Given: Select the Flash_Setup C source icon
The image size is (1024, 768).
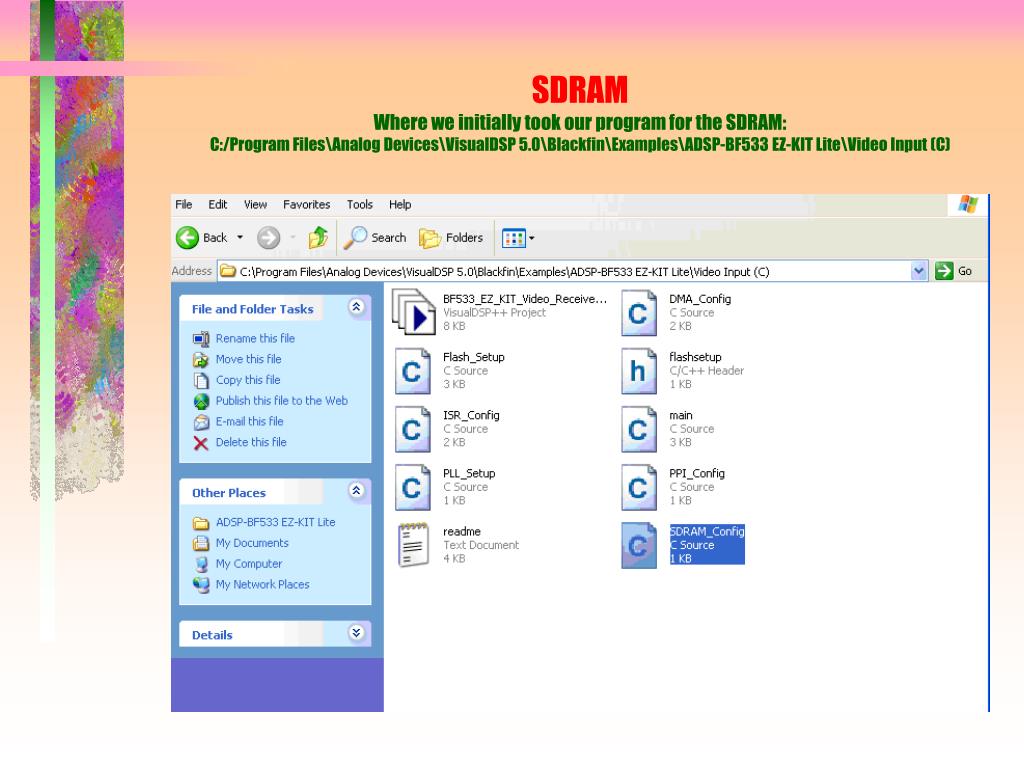Looking at the screenshot, I should pos(413,371).
